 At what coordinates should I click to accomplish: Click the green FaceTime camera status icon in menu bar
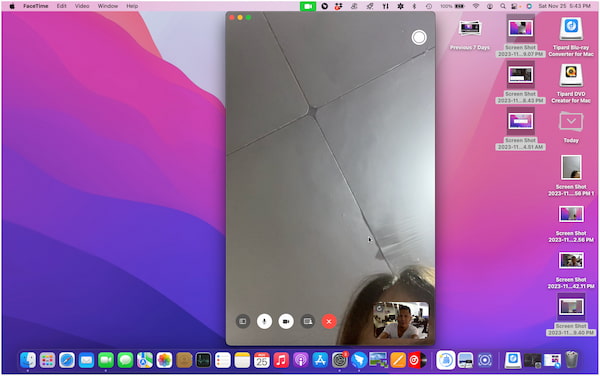[x=308, y=6]
